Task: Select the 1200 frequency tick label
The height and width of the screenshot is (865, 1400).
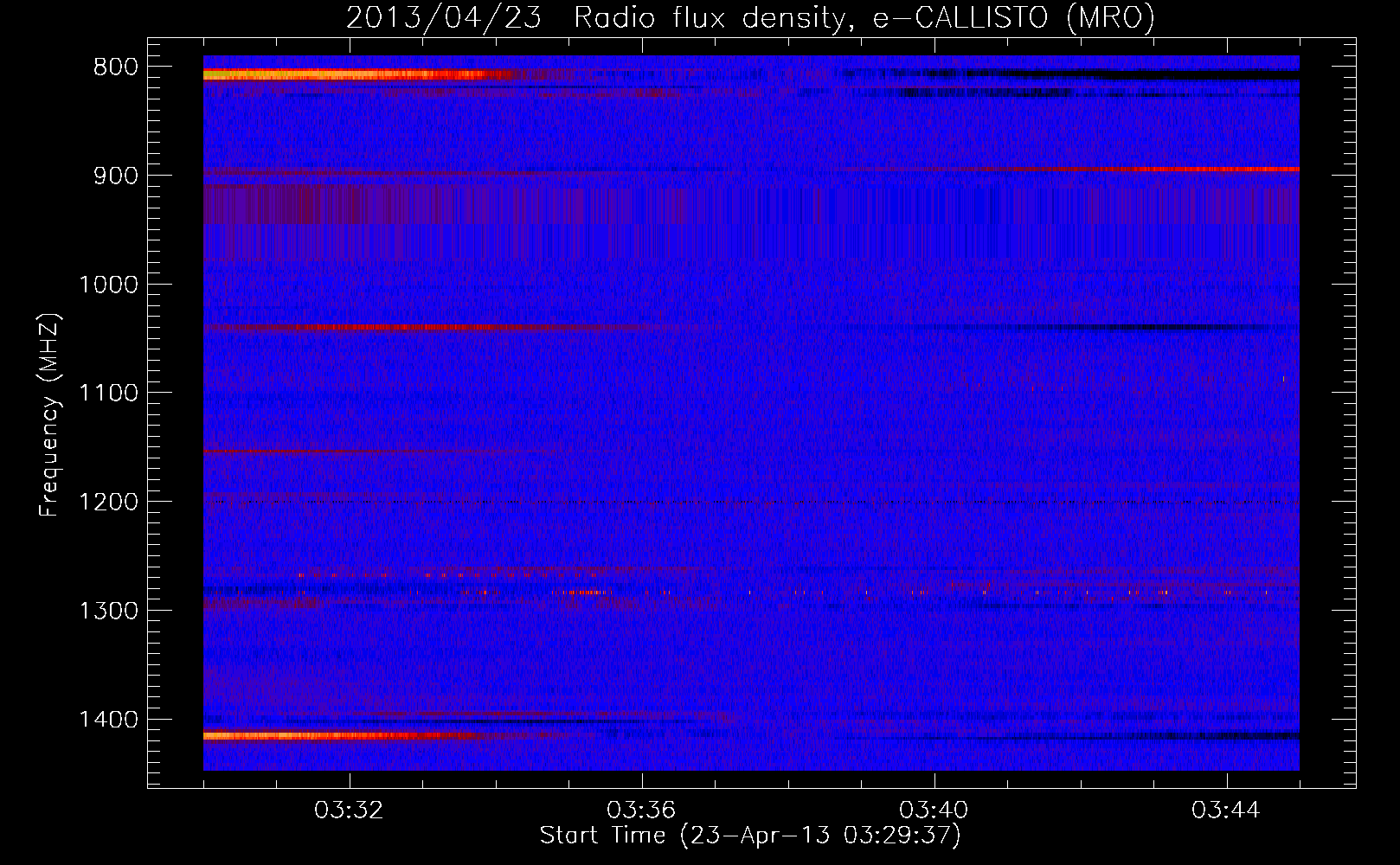Action: [109, 503]
